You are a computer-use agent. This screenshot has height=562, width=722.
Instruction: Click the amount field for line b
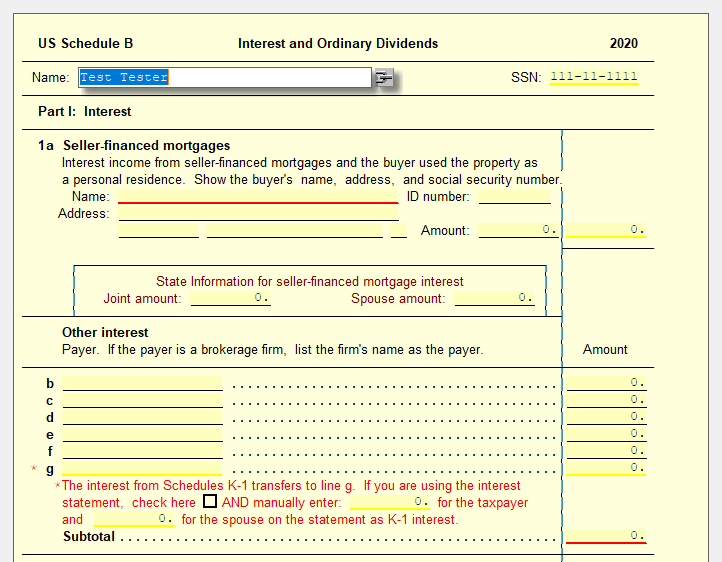pos(606,383)
